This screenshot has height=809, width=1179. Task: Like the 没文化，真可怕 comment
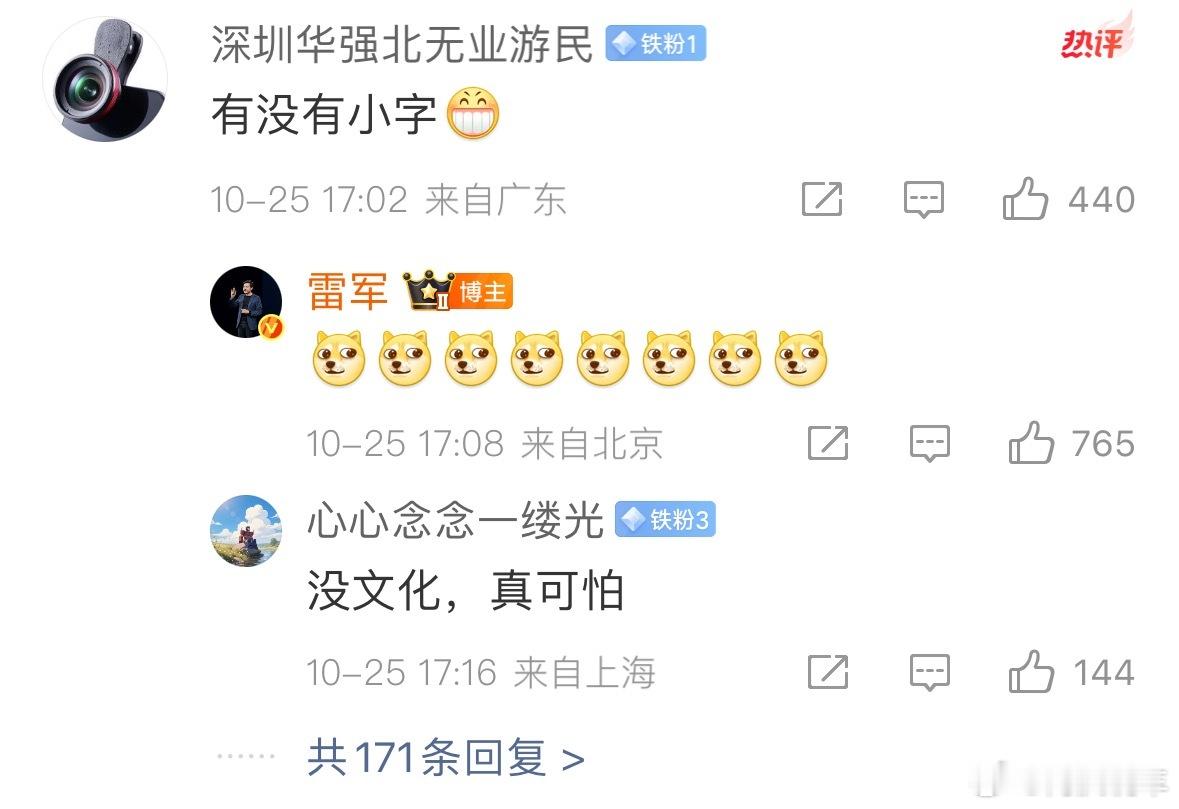(1031, 671)
